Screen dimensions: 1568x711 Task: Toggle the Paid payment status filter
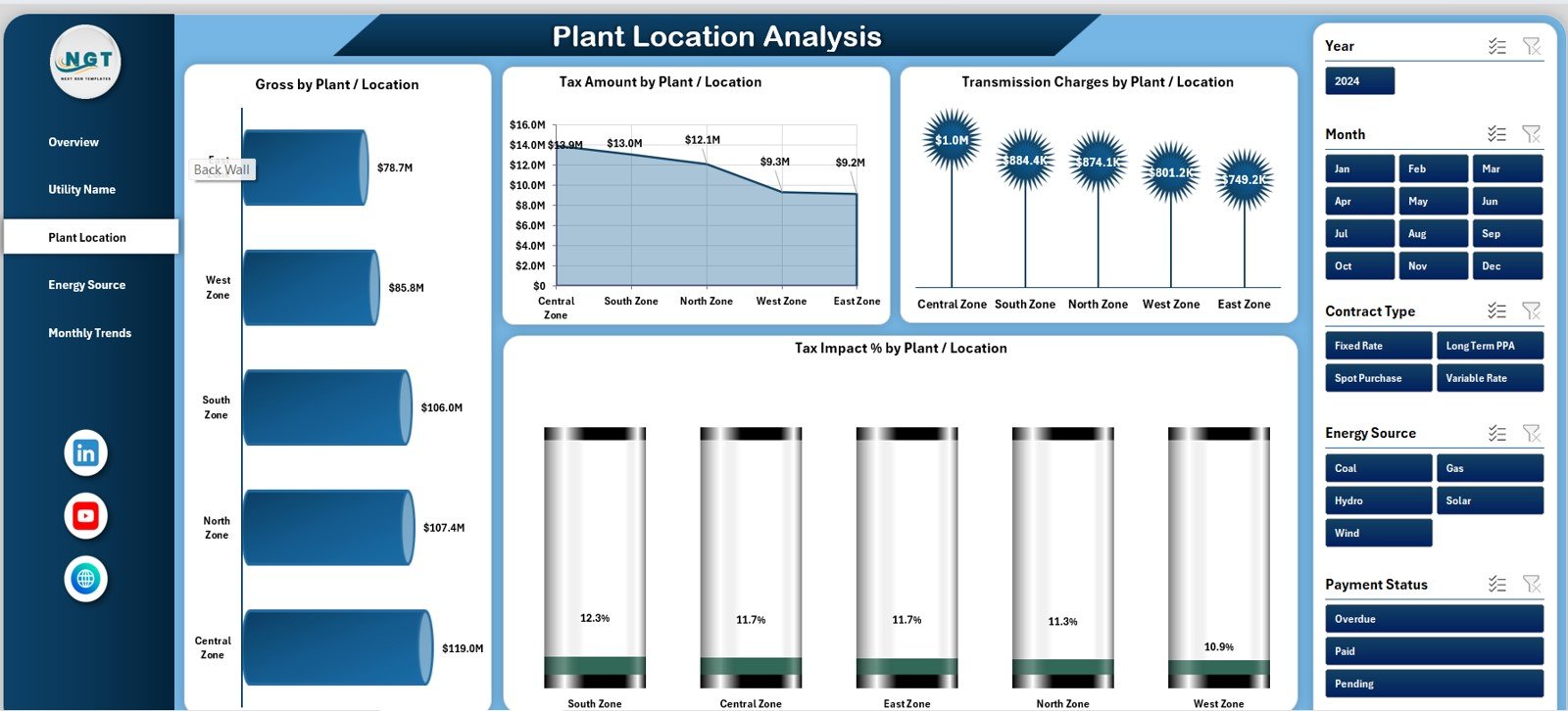[x=1433, y=651]
